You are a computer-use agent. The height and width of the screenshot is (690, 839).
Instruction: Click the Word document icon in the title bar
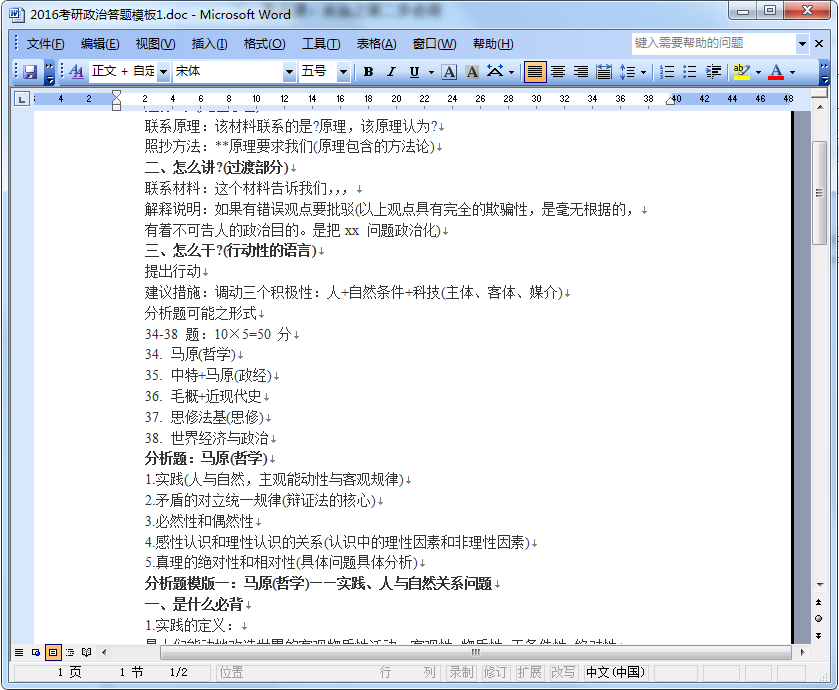17,14
